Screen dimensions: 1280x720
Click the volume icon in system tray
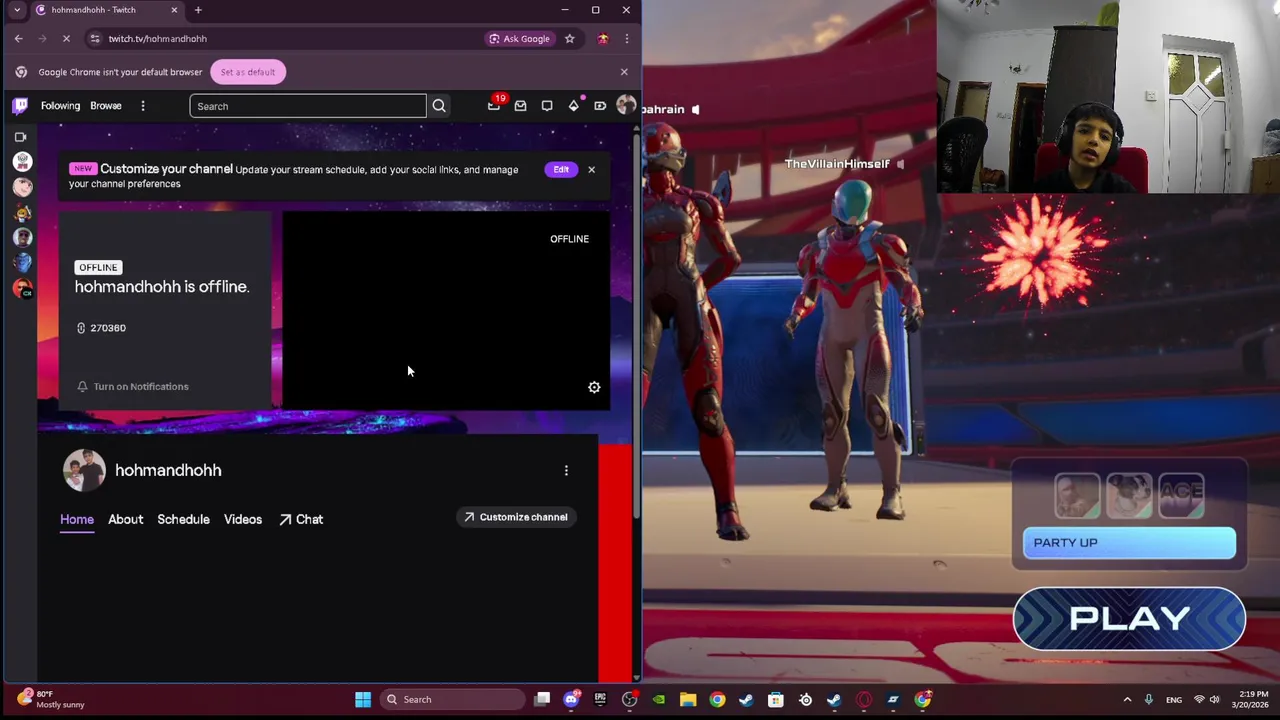(1215, 699)
